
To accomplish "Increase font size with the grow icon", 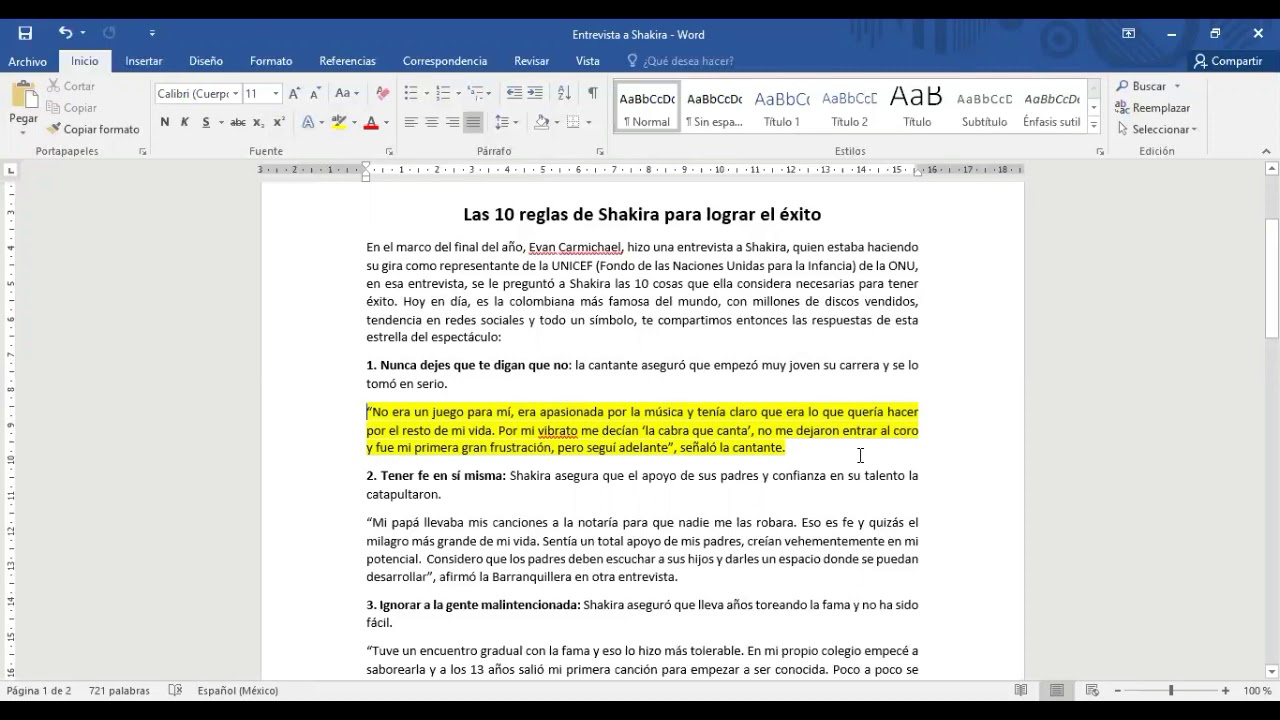I will (x=294, y=93).
